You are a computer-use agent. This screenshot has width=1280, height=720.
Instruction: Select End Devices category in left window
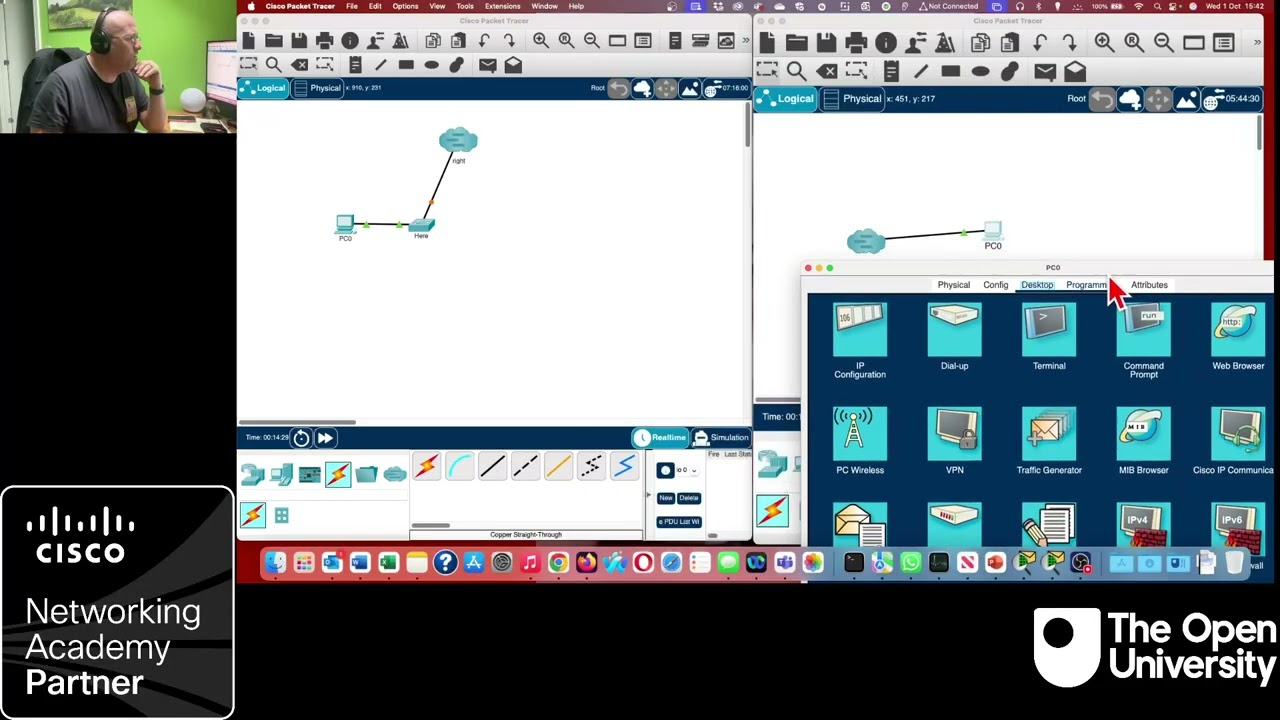(281, 475)
